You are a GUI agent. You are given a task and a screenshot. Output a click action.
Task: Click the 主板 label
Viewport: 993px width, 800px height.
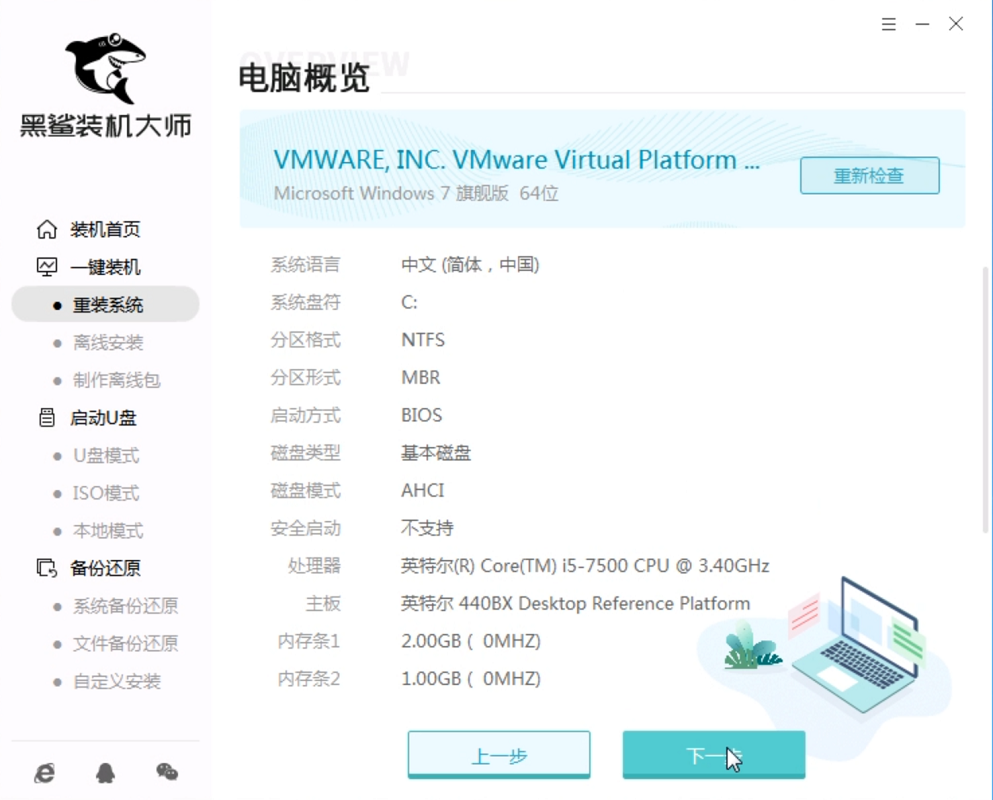pyautogui.click(x=323, y=604)
